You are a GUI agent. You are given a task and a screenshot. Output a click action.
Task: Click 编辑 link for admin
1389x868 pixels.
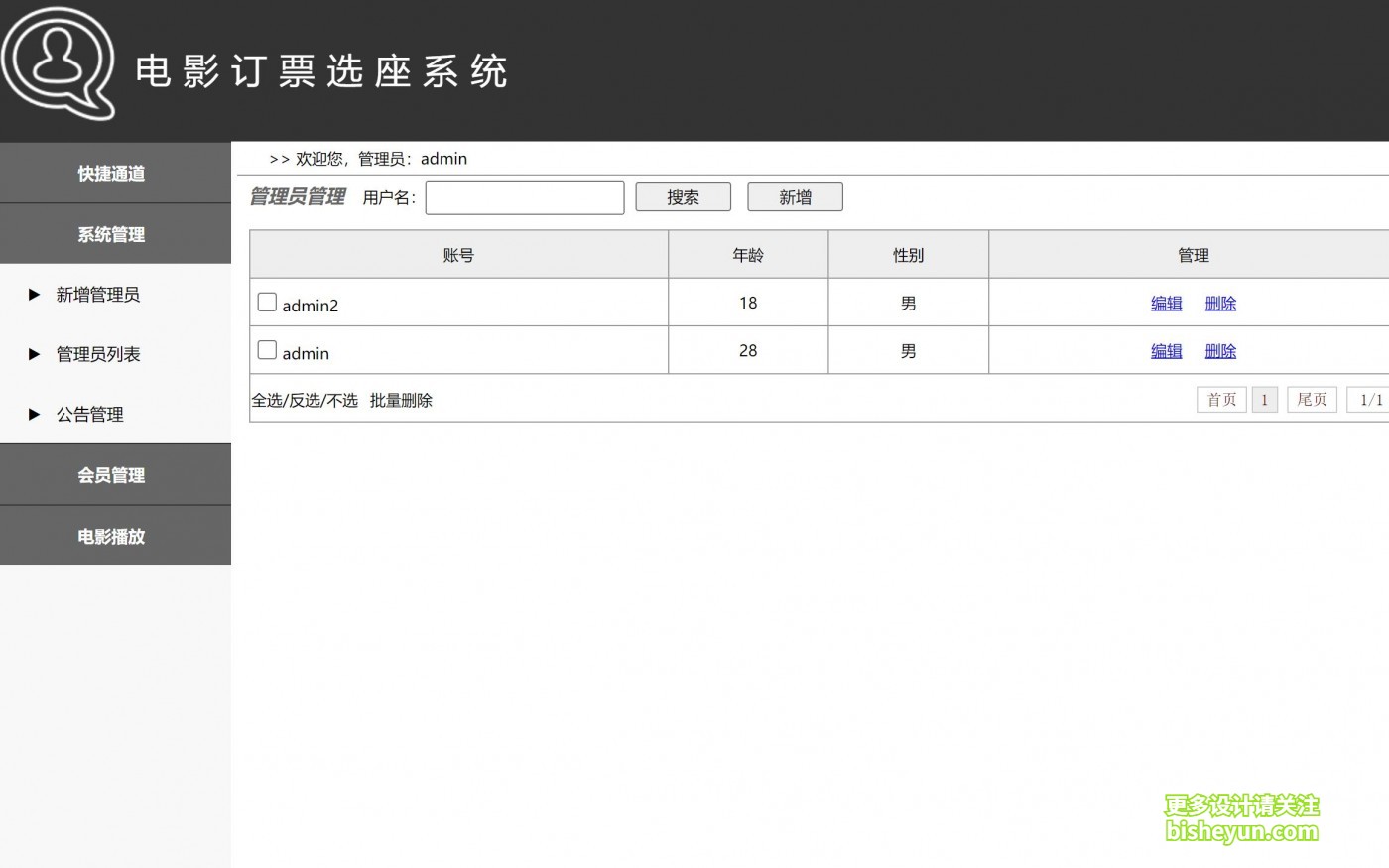pos(1166,351)
